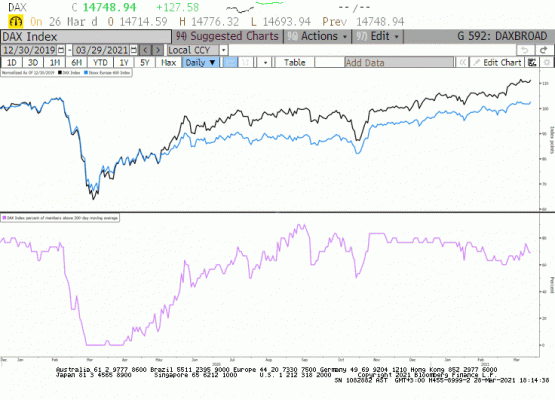Screen dimensions: 555x400
Task: Click the low price 14693.94
Action: 287,22
